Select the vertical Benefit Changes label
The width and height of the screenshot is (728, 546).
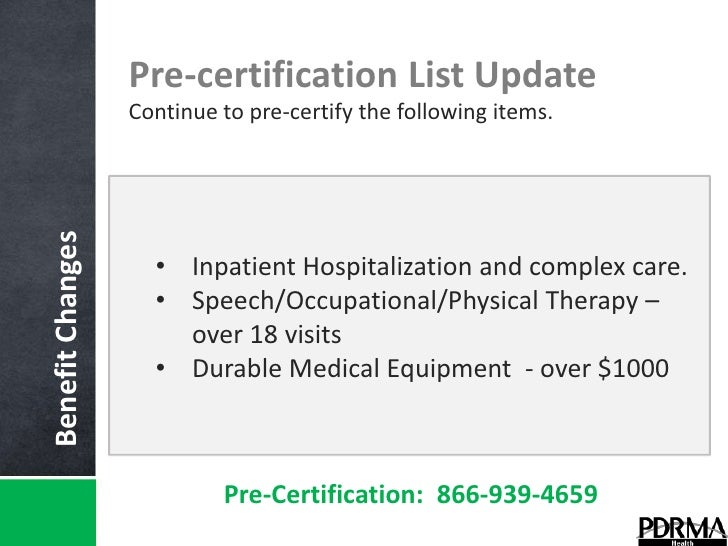point(66,338)
